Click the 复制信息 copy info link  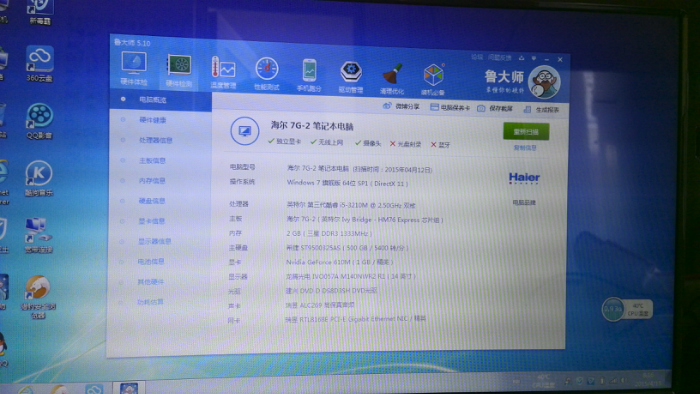525,148
